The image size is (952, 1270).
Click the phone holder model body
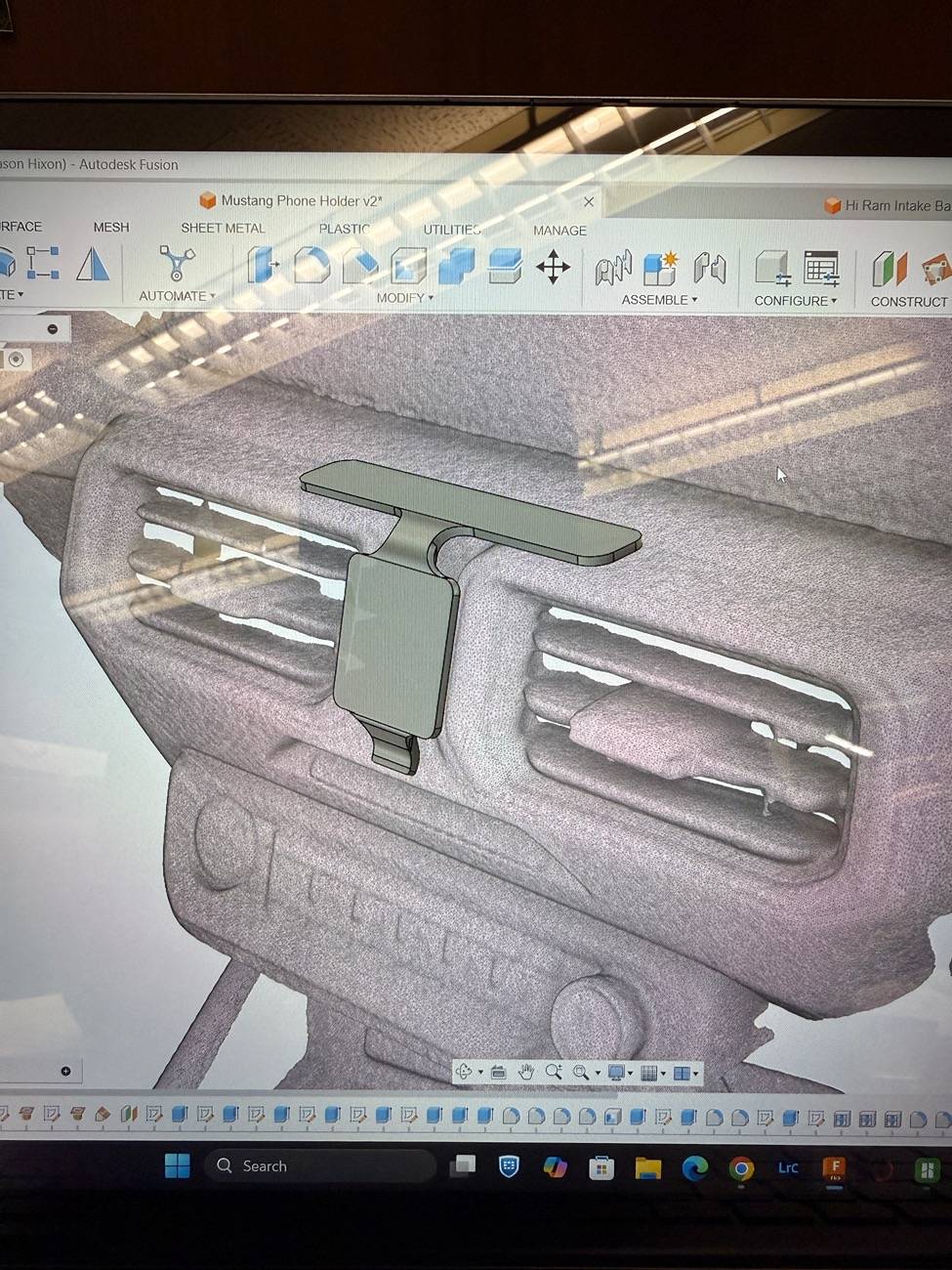tap(396, 647)
